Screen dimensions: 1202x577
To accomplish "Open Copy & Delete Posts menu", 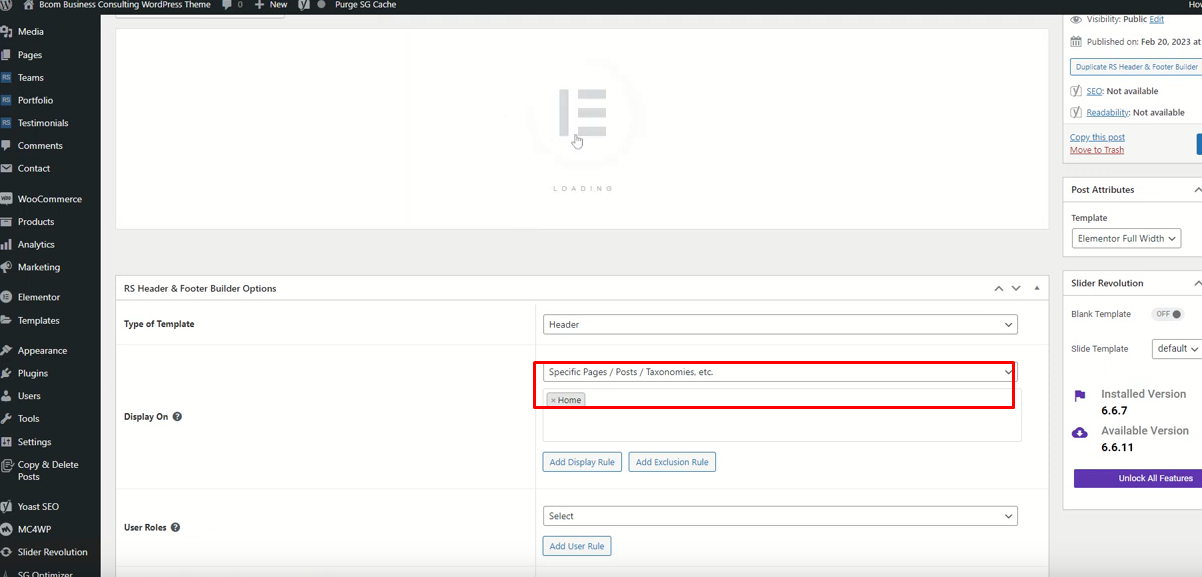I will (x=50, y=471).
